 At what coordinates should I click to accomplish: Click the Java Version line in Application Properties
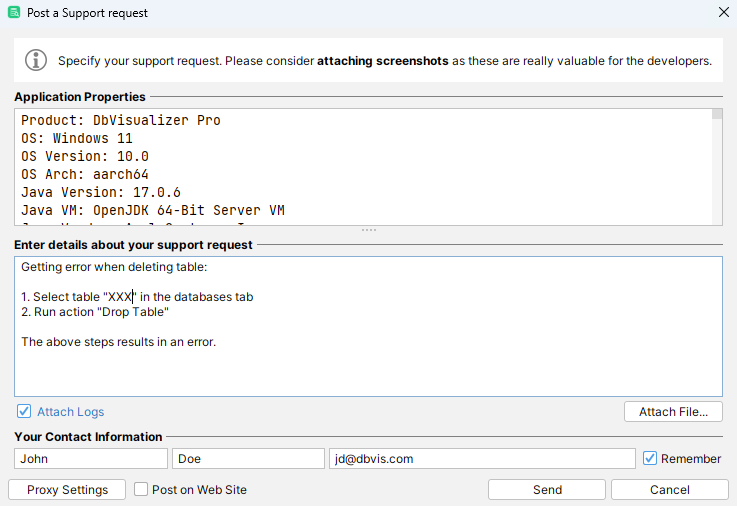click(101, 192)
